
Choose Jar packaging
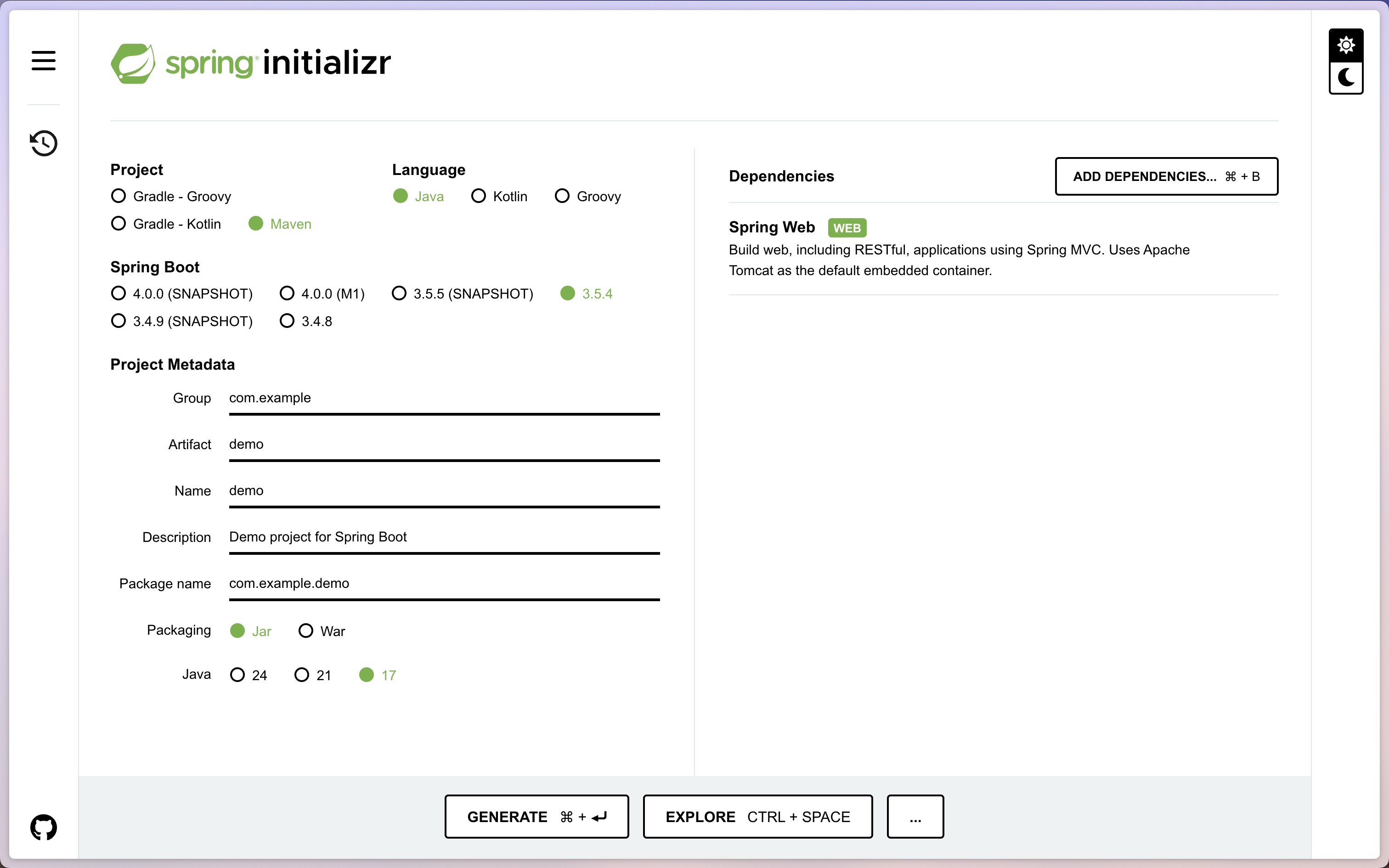(251, 631)
